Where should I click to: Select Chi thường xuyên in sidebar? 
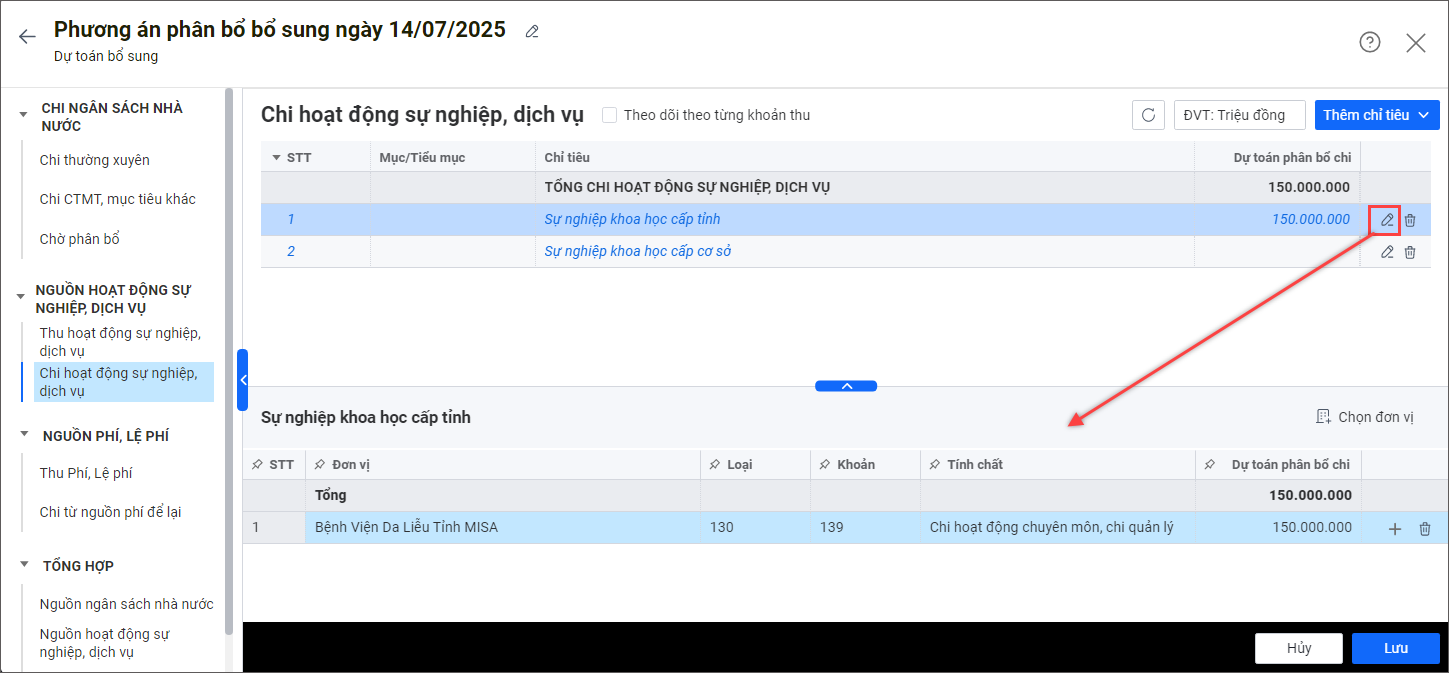tap(94, 160)
